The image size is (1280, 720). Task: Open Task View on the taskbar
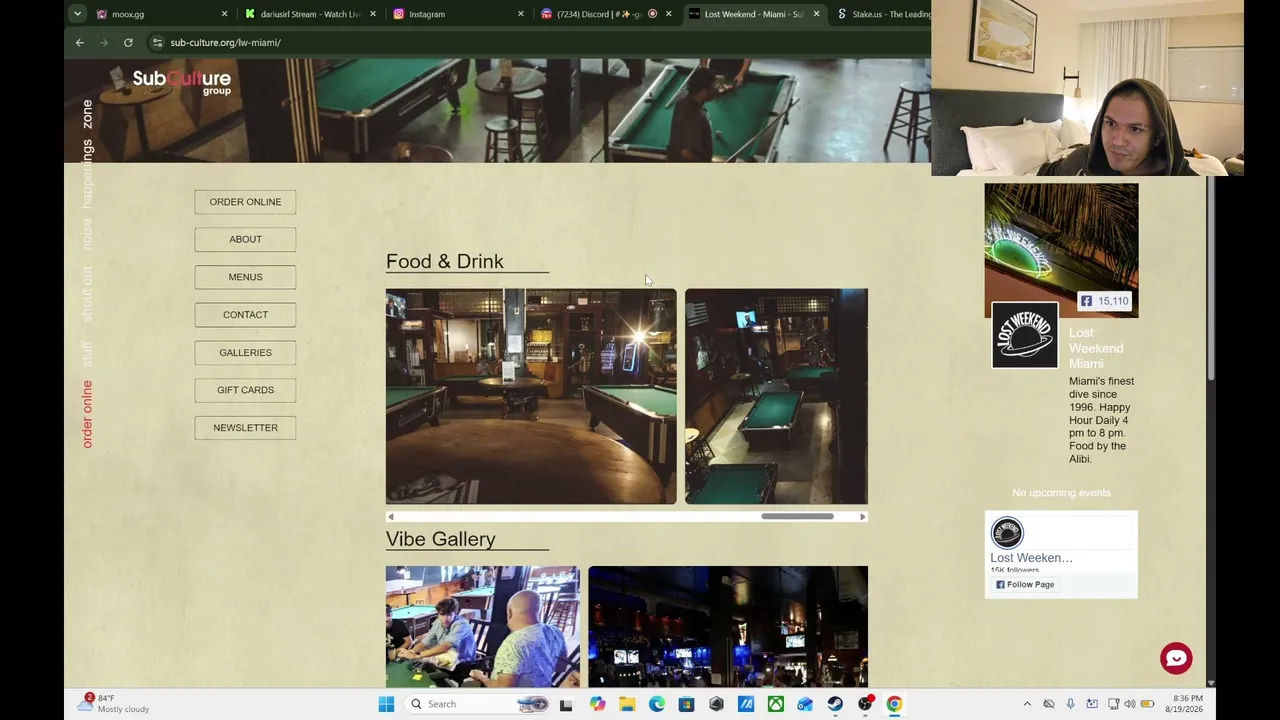coord(566,704)
